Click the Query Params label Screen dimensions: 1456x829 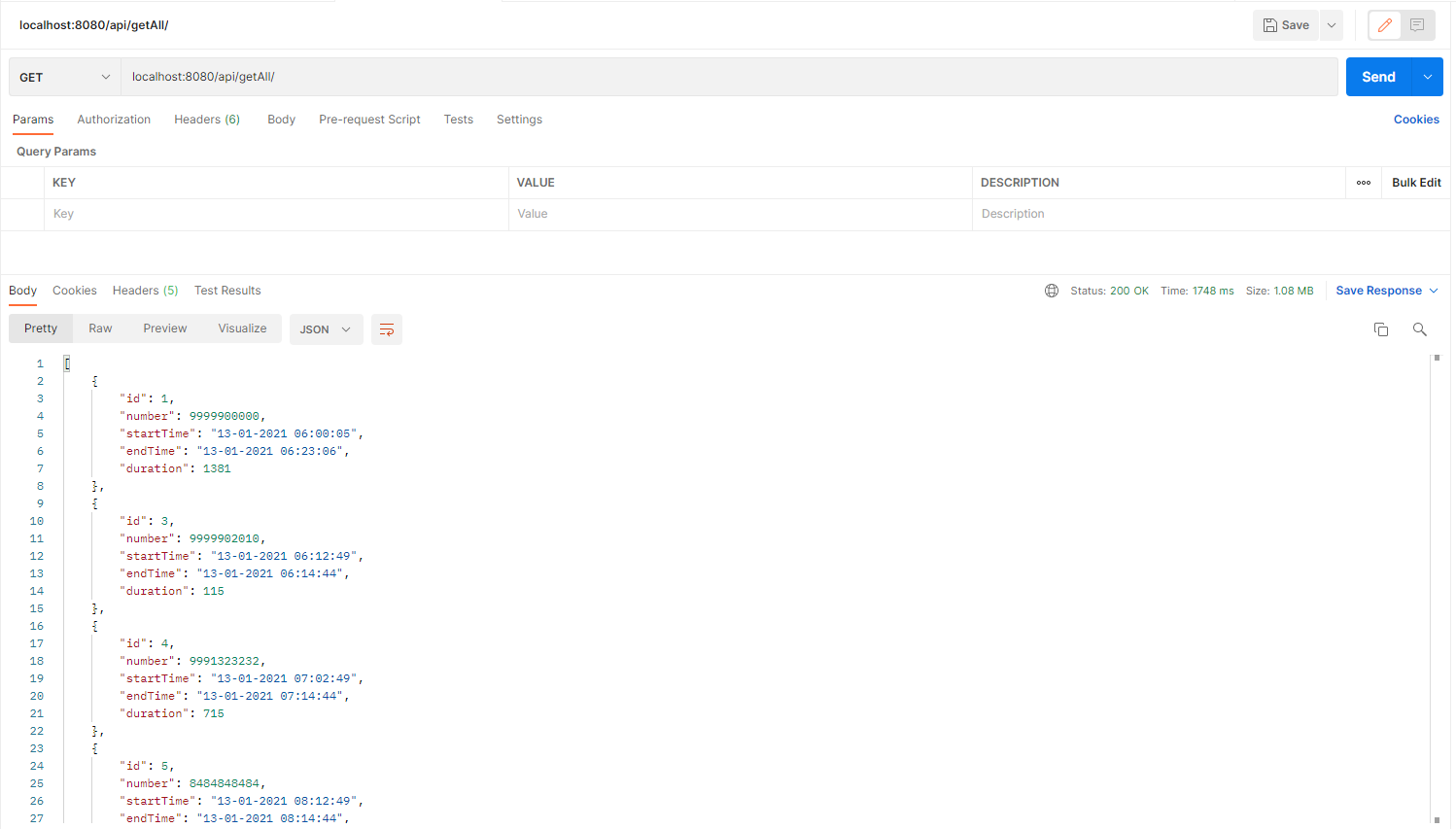[56, 152]
